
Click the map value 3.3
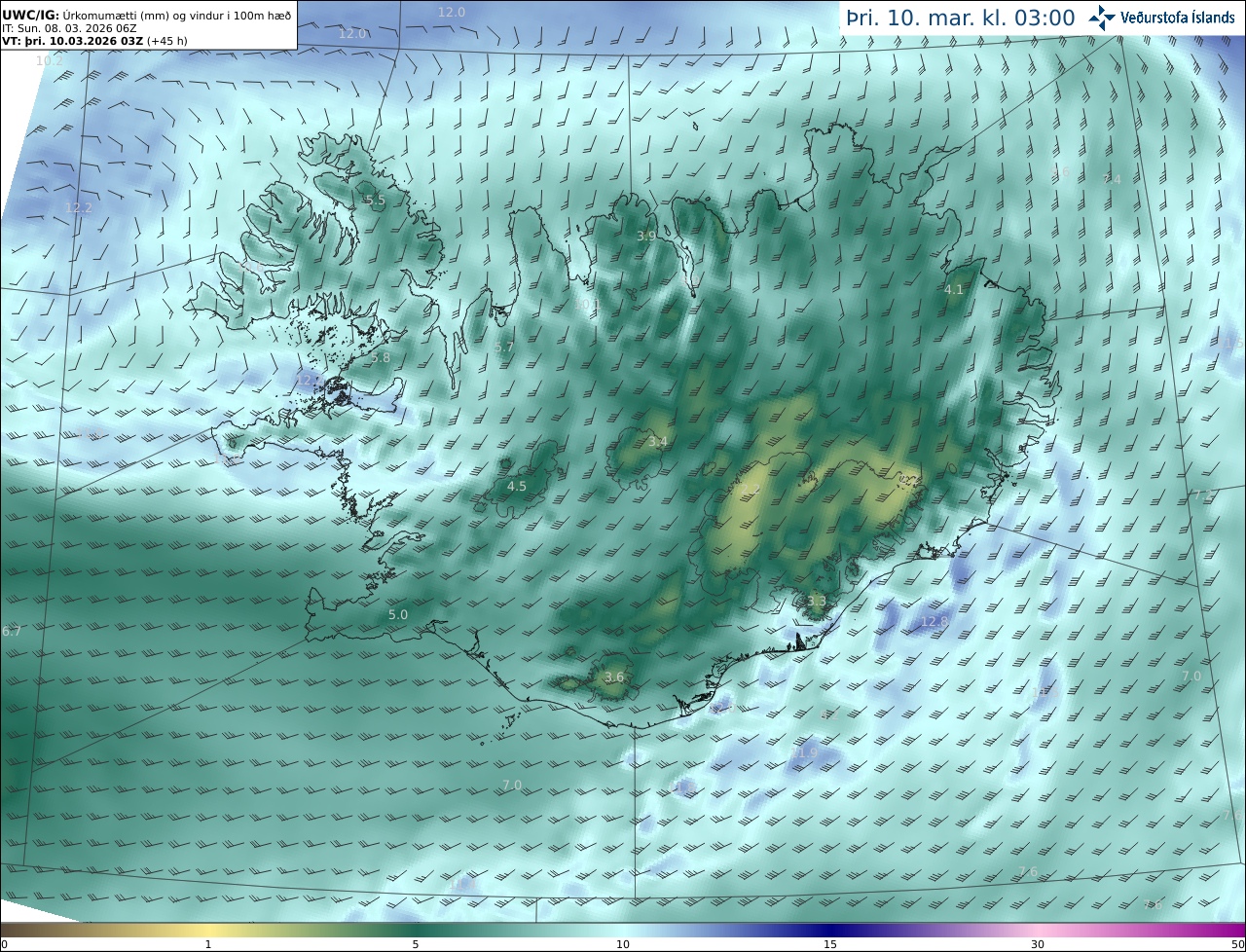click(x=816, y=602)
